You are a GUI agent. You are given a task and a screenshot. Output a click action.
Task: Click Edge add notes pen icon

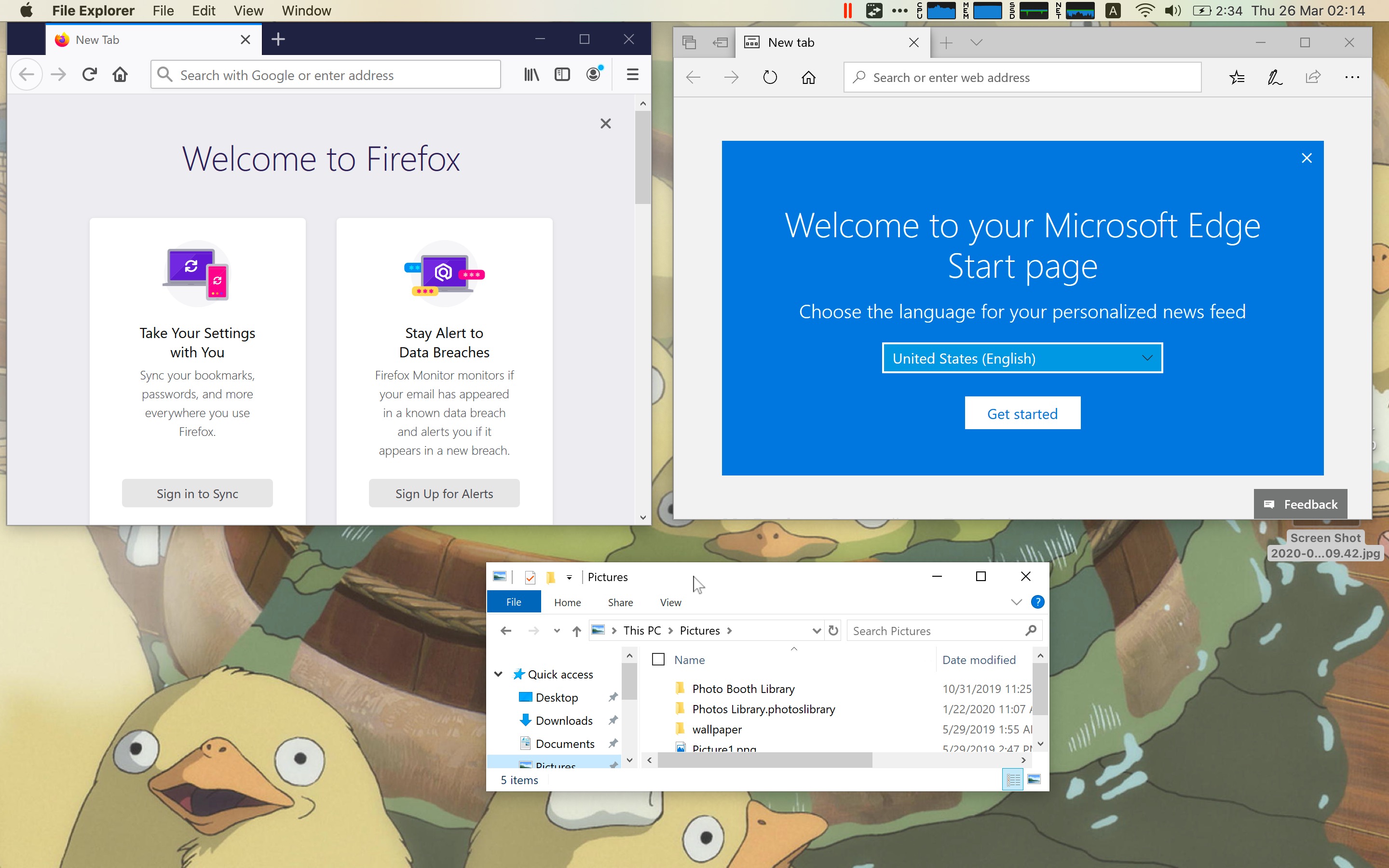(1275, 78)
